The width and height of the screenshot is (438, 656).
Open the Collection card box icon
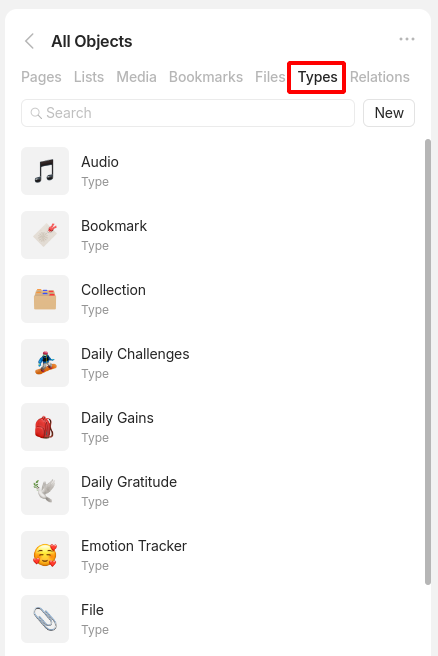45,299
